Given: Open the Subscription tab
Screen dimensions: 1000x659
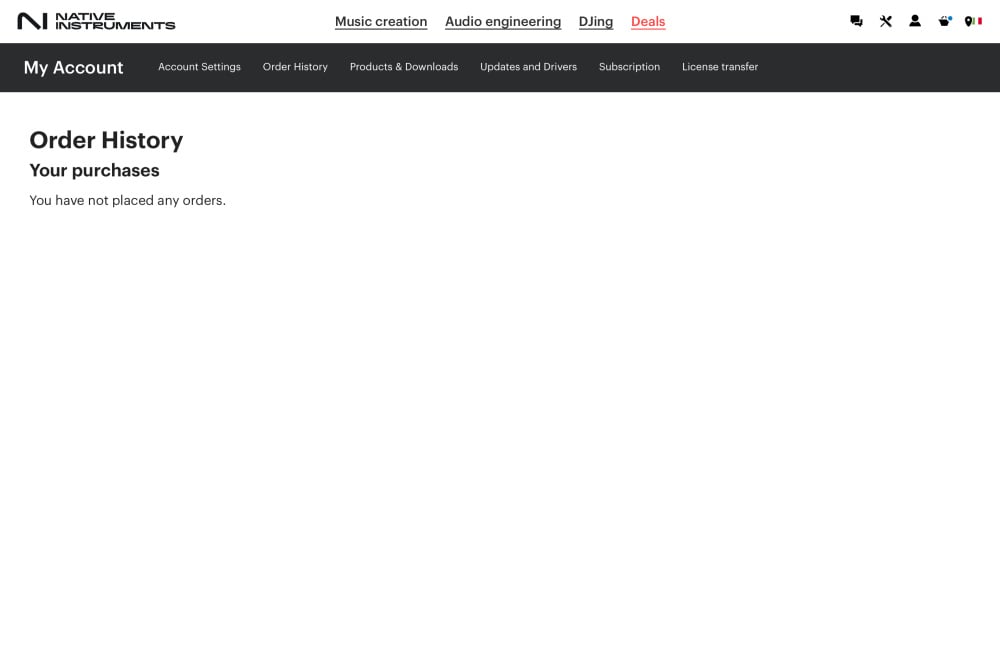Looking at the screenshot, I should (629, 67).
